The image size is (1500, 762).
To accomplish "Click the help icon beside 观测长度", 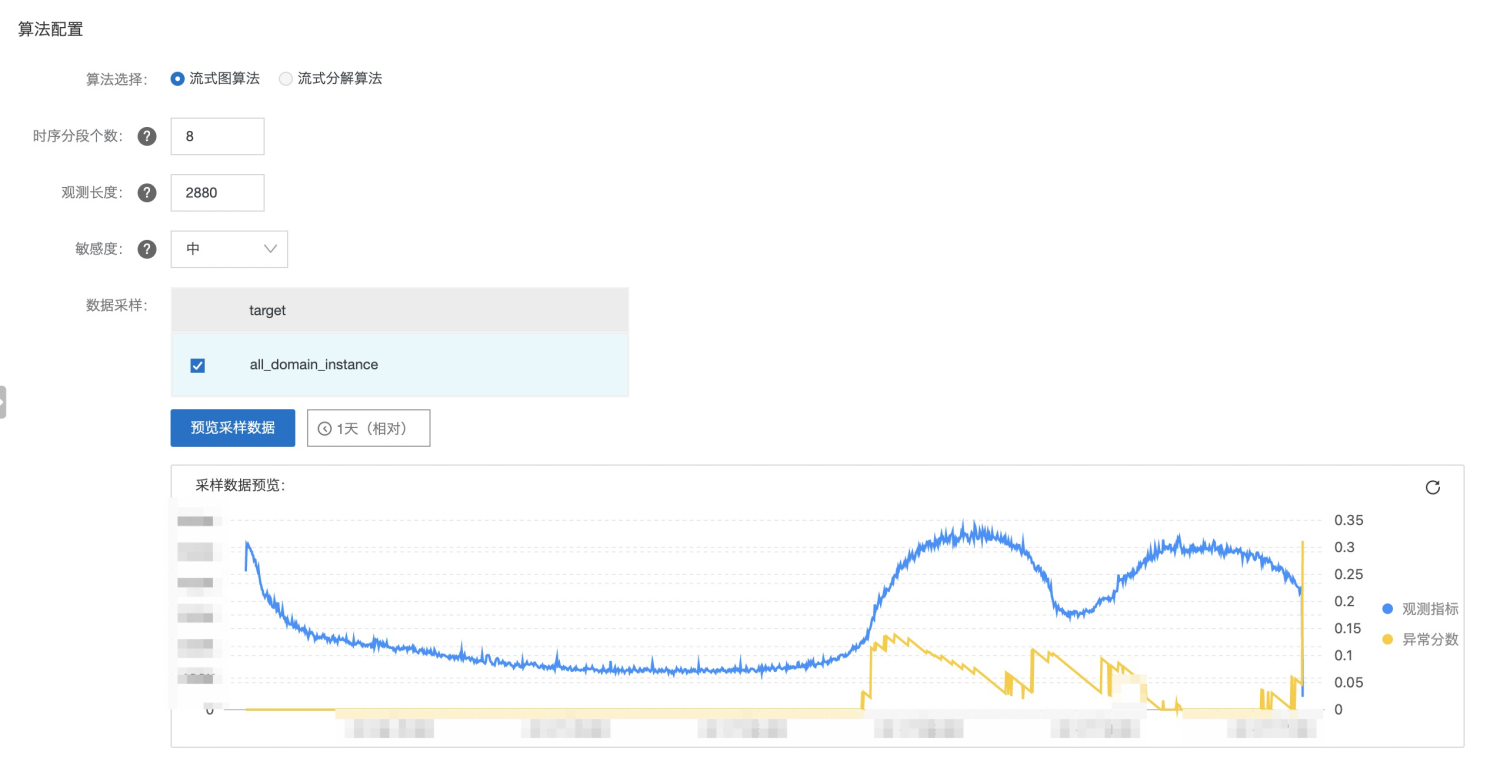I will 147,193.
